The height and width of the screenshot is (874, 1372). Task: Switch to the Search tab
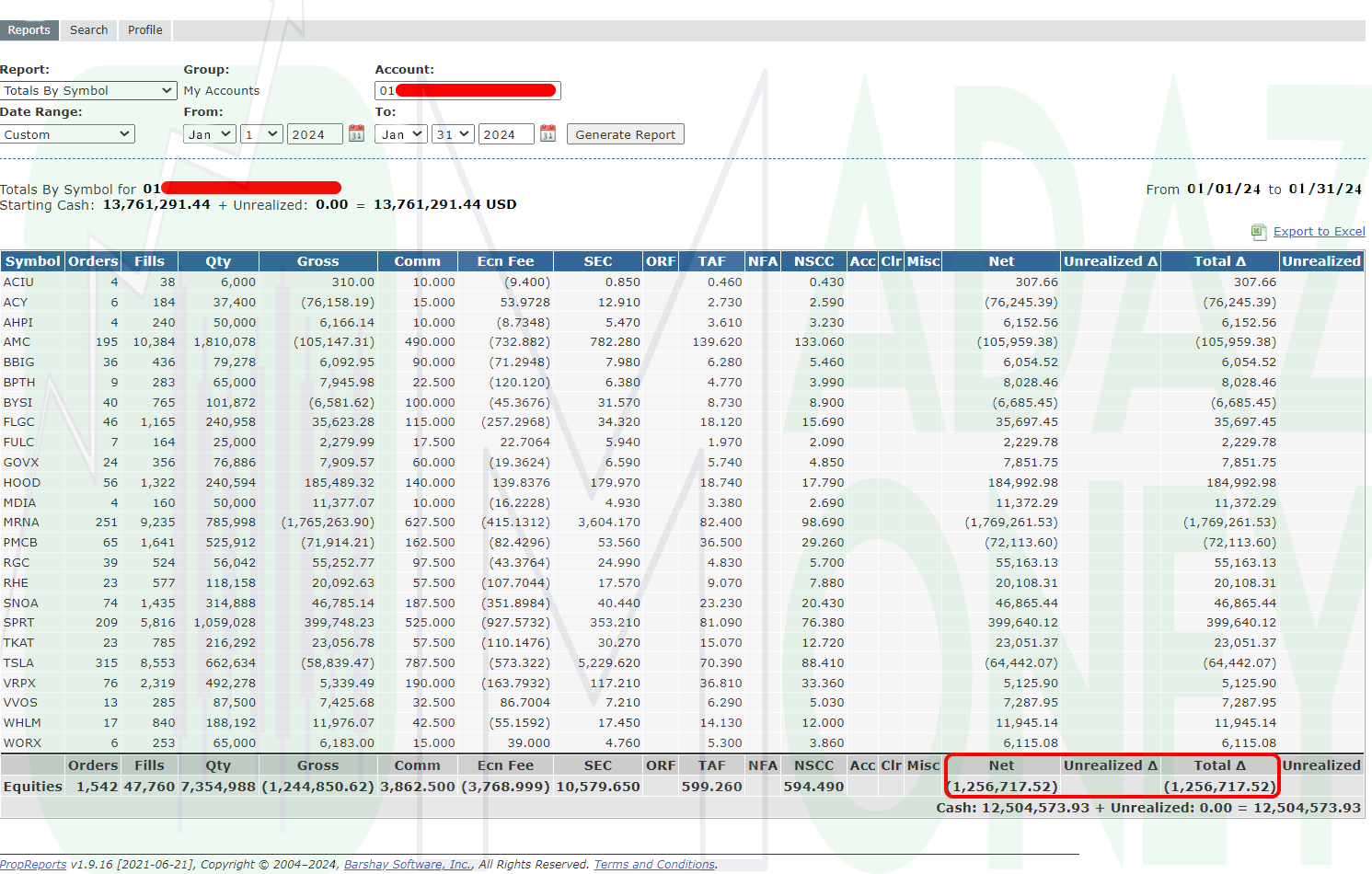(x=89, y=30)
